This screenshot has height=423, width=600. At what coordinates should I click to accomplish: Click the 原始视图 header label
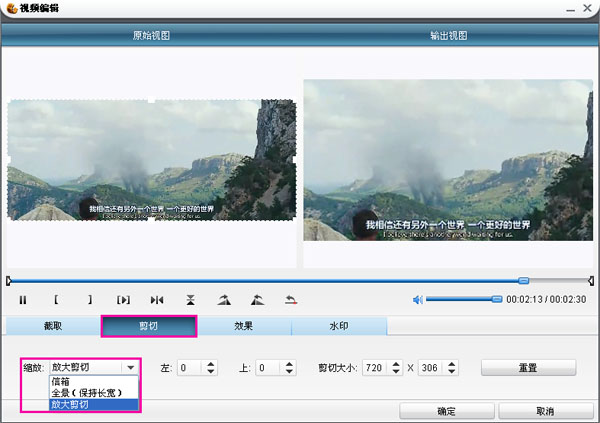tap(151, 36)
